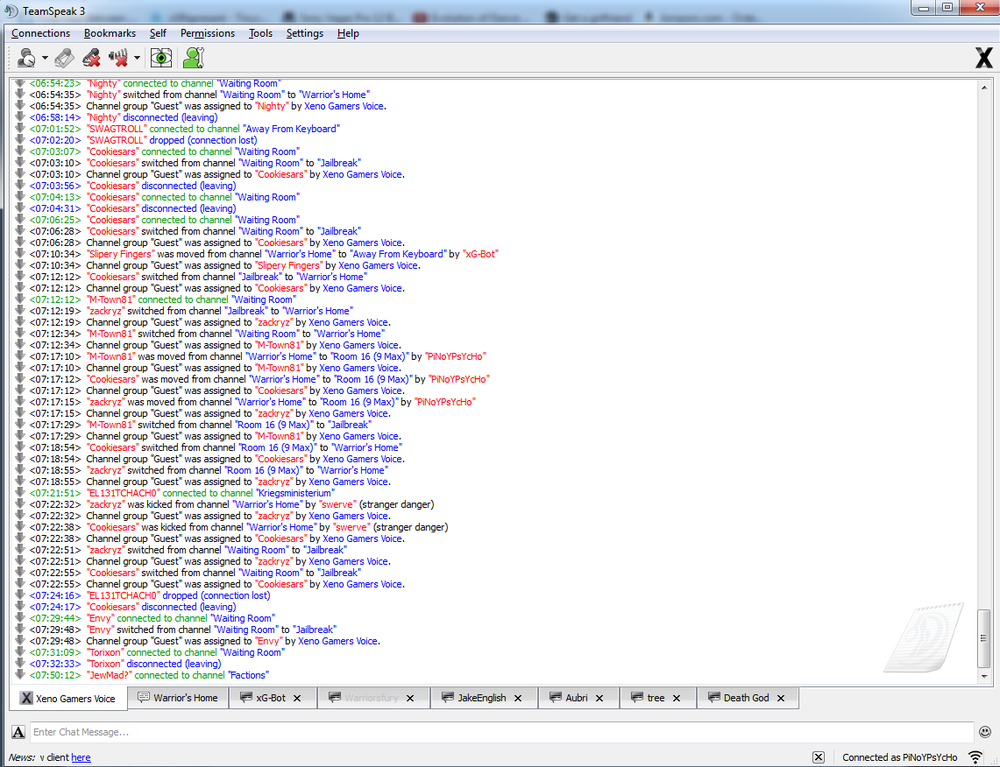
Task: Close the Death God chat tab
Action: (x=781, y=698)
